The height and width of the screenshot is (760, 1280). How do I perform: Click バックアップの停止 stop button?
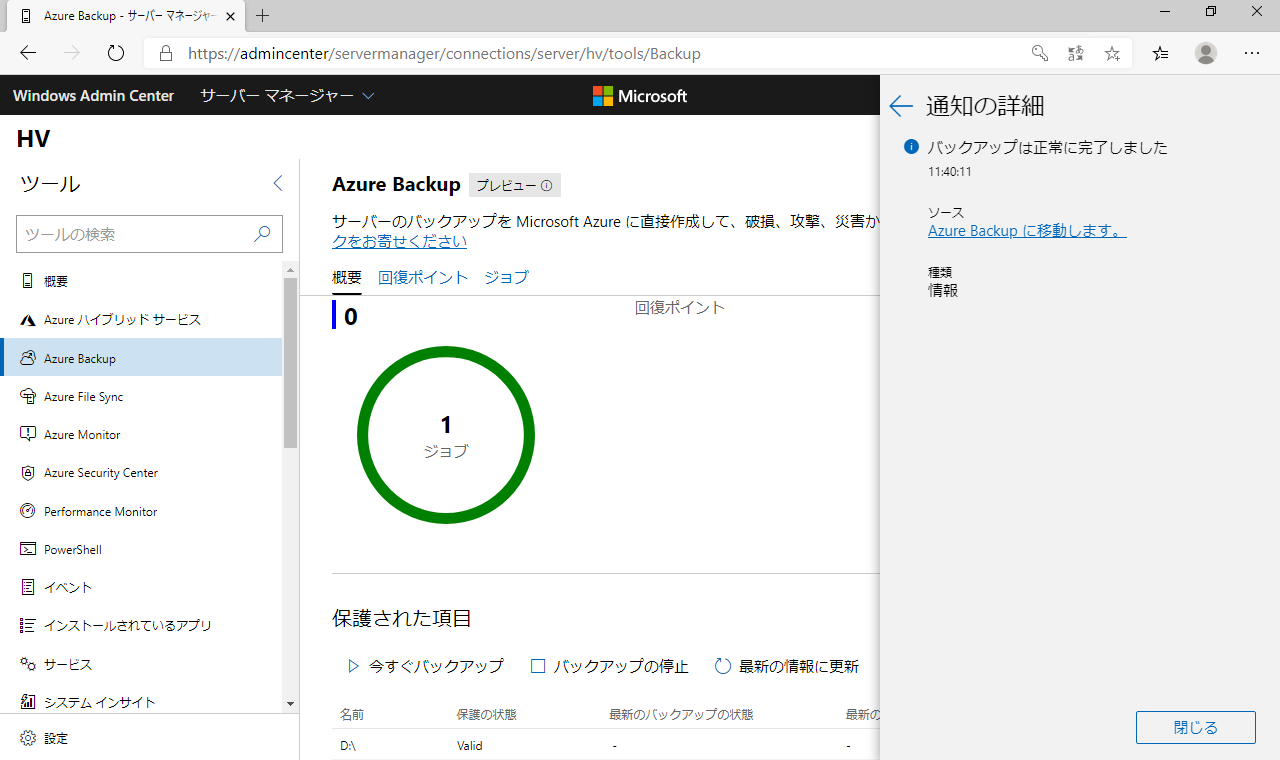[x=609, y=666]
